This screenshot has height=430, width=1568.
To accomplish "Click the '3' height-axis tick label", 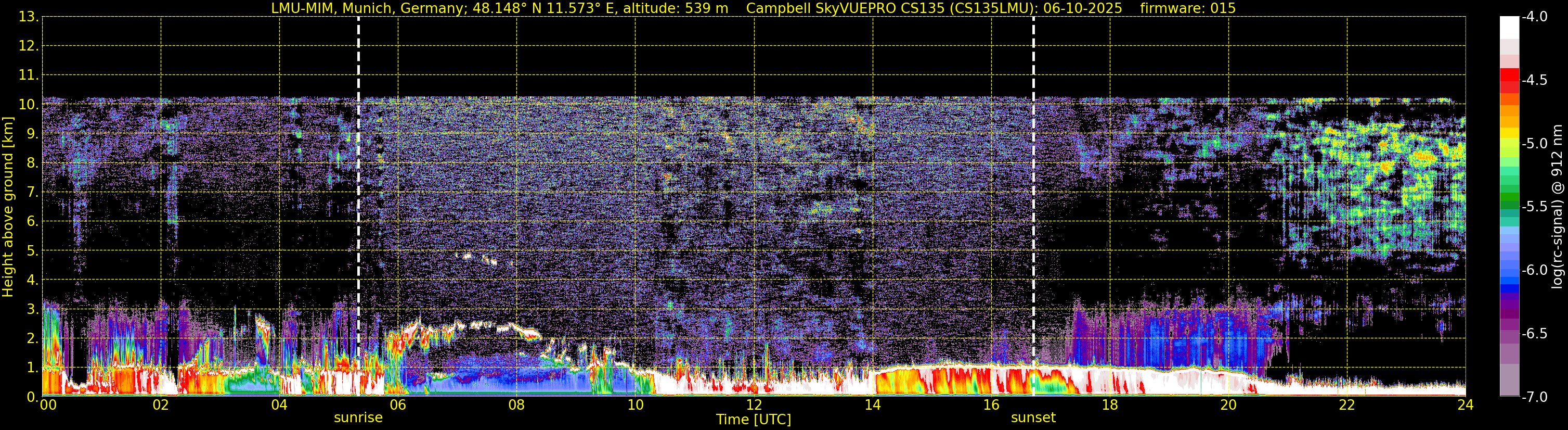I will pos(33,309).
